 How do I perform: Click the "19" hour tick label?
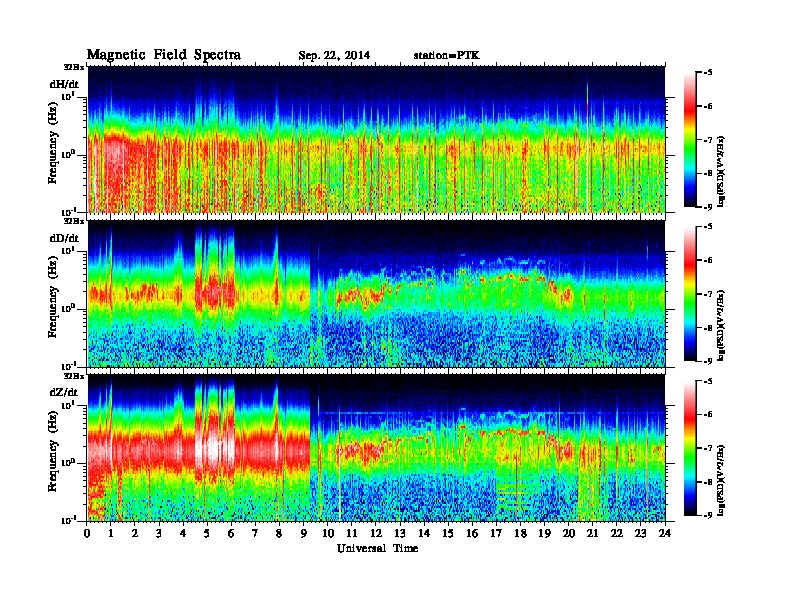click(544, 533)
